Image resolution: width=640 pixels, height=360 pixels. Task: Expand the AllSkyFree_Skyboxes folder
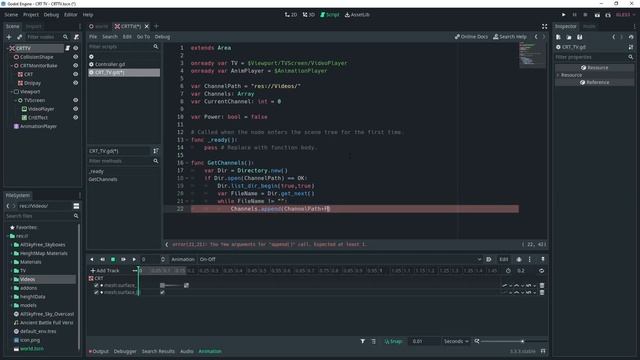click(11, 244)
